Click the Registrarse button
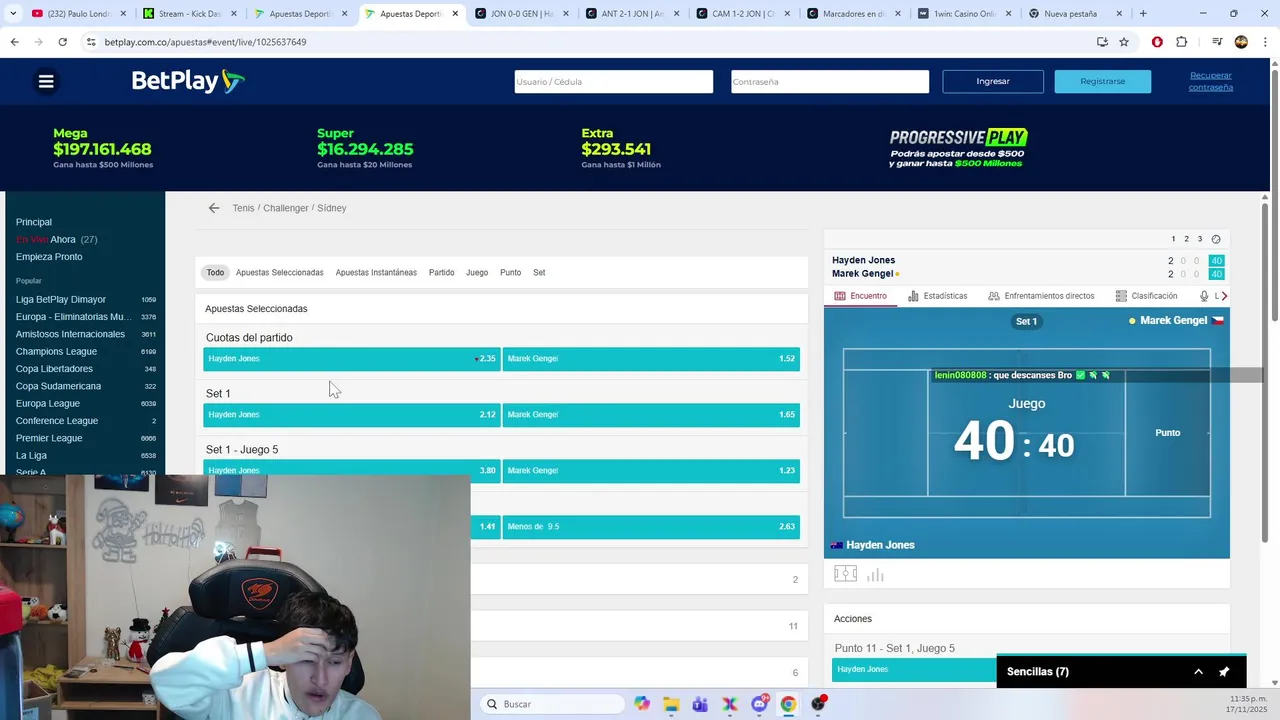The width and height of the screenshot is (1280, 720). coord(1103,81)
